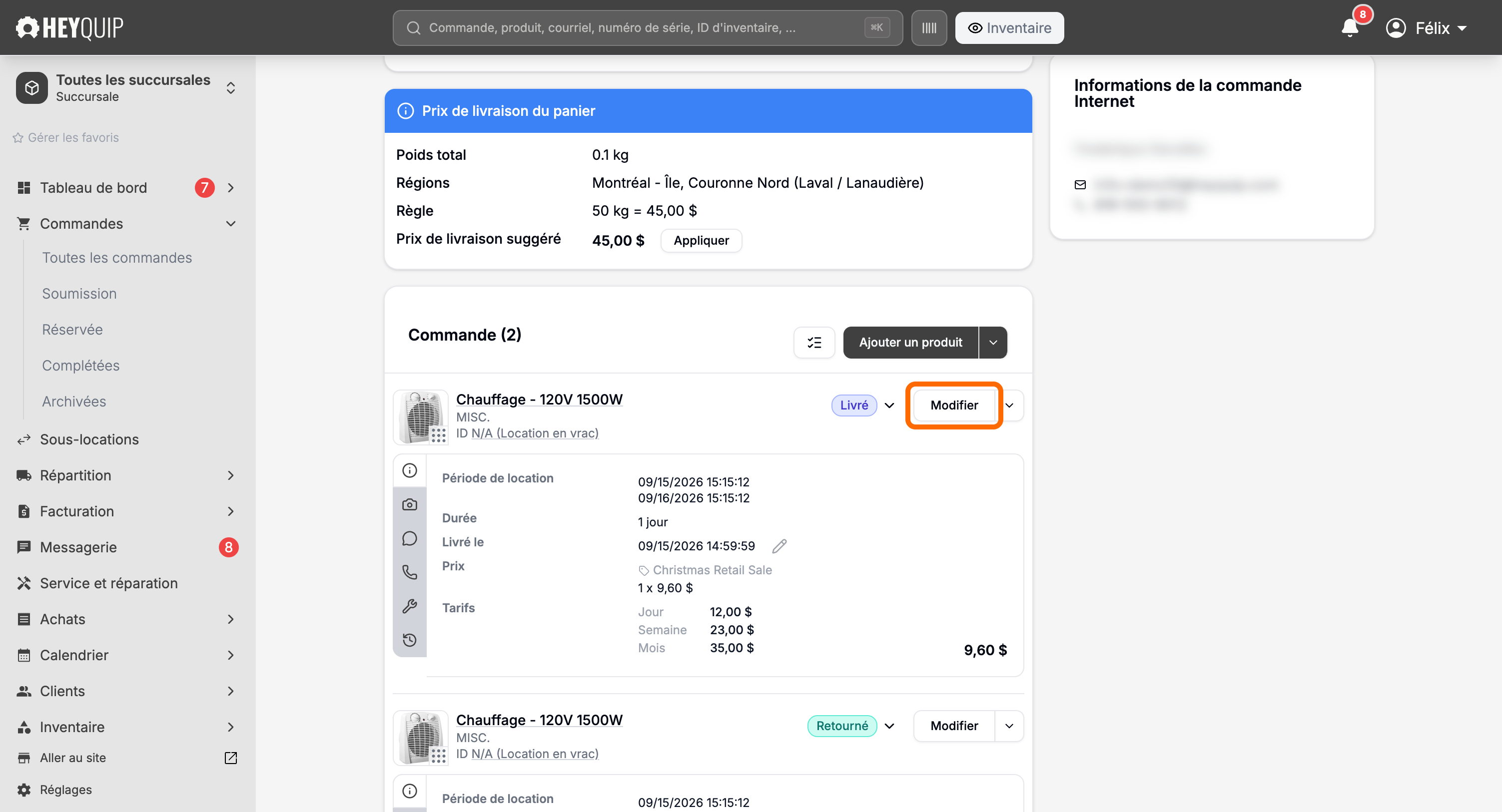Screen dimensions: 1502x812
Task: Click Ajouter un produit button
Action: point(910,342)
